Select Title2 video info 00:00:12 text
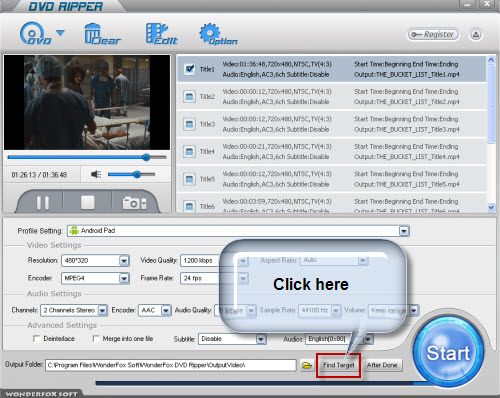The width and height of the screenshot is (500, 398). pos(277,92)
